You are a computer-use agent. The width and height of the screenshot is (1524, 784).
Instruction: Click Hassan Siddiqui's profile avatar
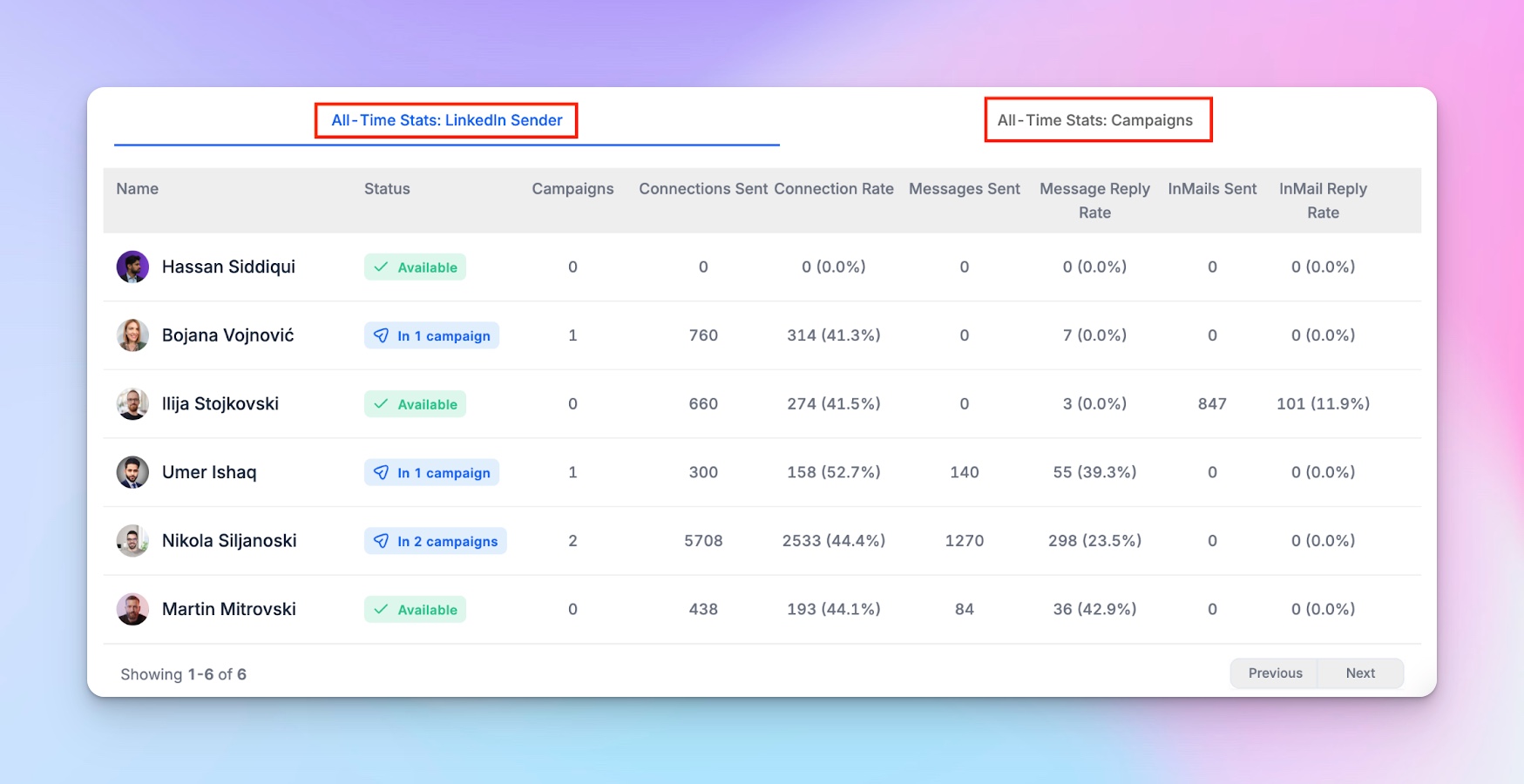(x=132, y=267)
